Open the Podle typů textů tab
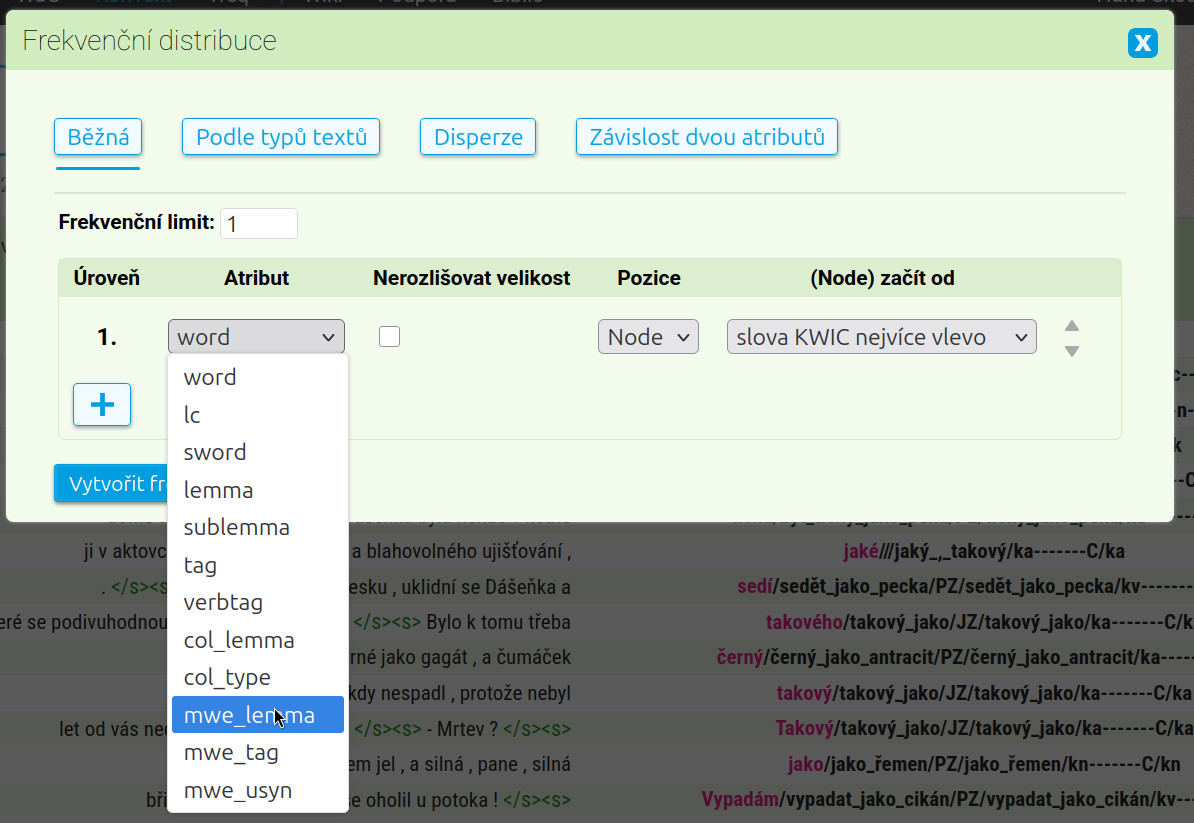 [x=281, y=137]
